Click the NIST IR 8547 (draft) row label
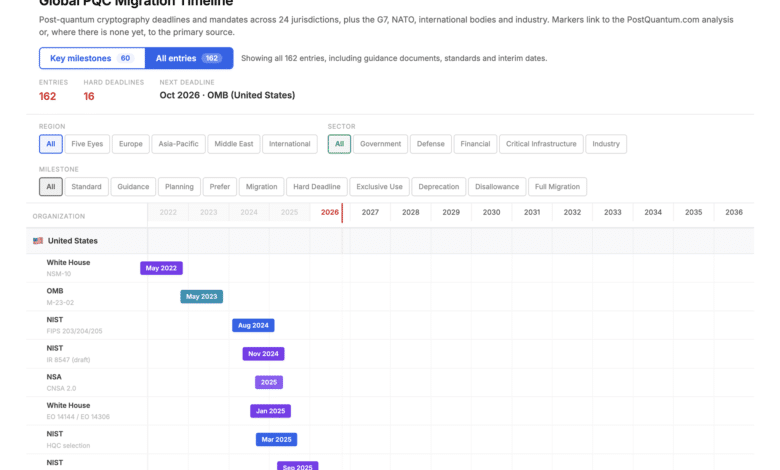 click(68, 354)
